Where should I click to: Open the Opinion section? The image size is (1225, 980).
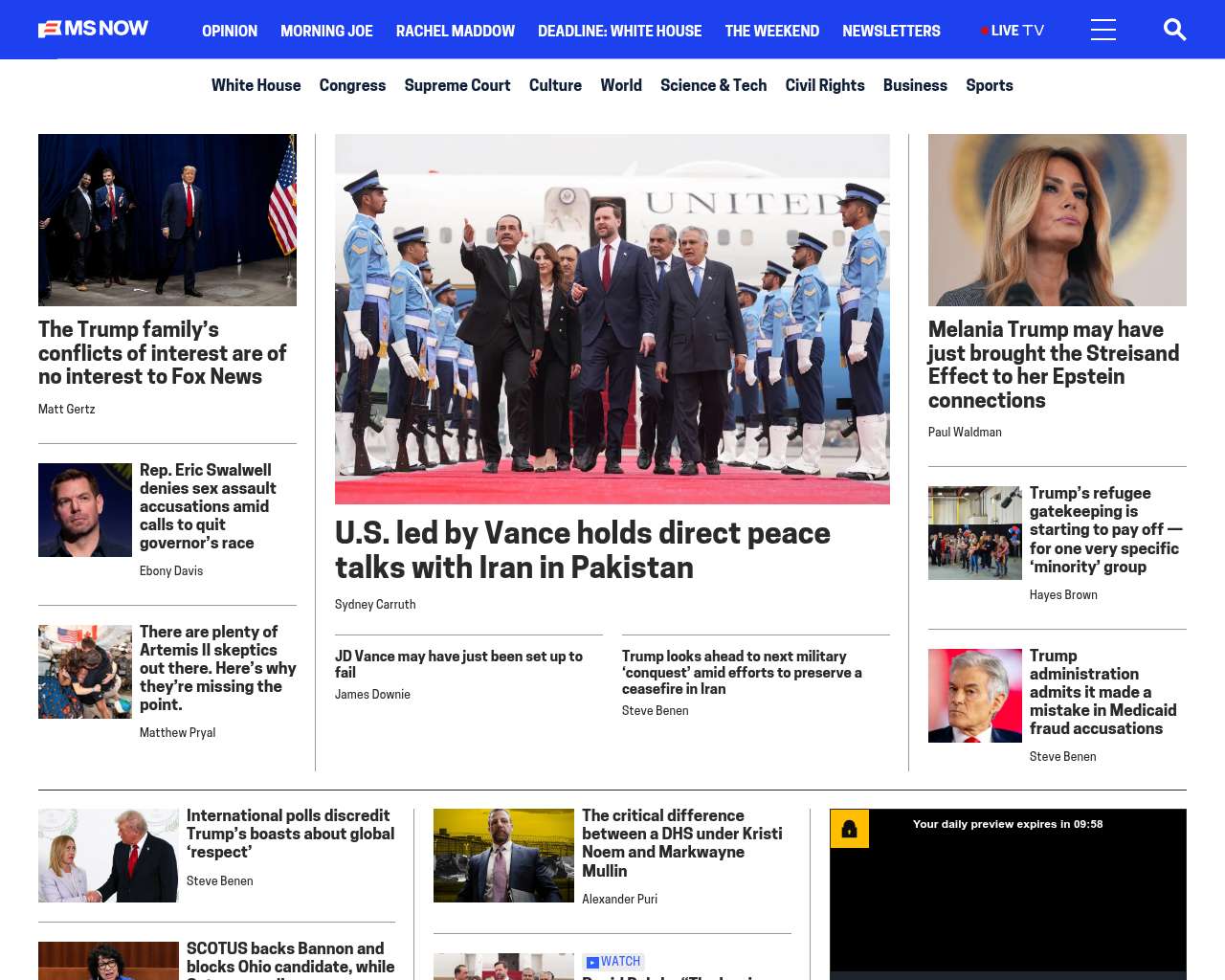[230, 31]
